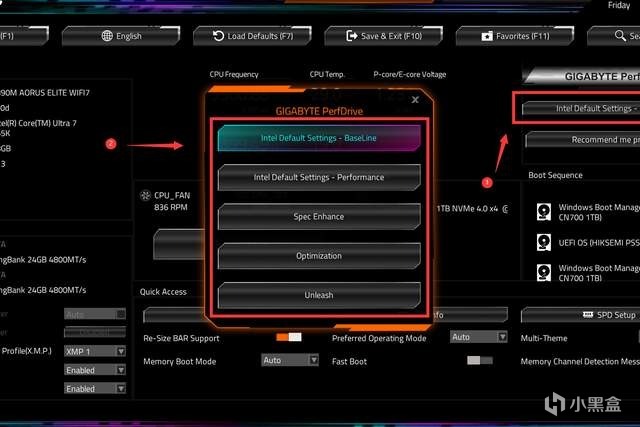Open the greyed Auto dropdown above XMP
The width and height of the screenshot is (640, 427).
click(x=95, y=314)
